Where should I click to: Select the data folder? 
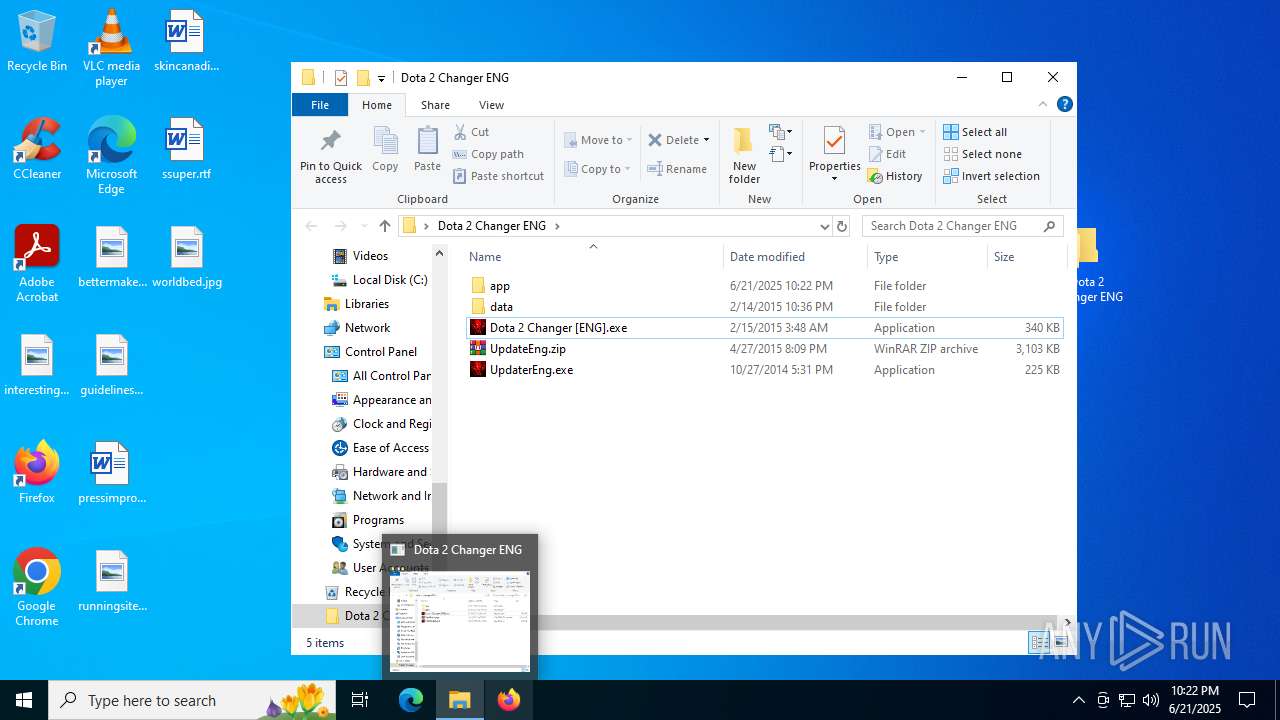point(765,307)
